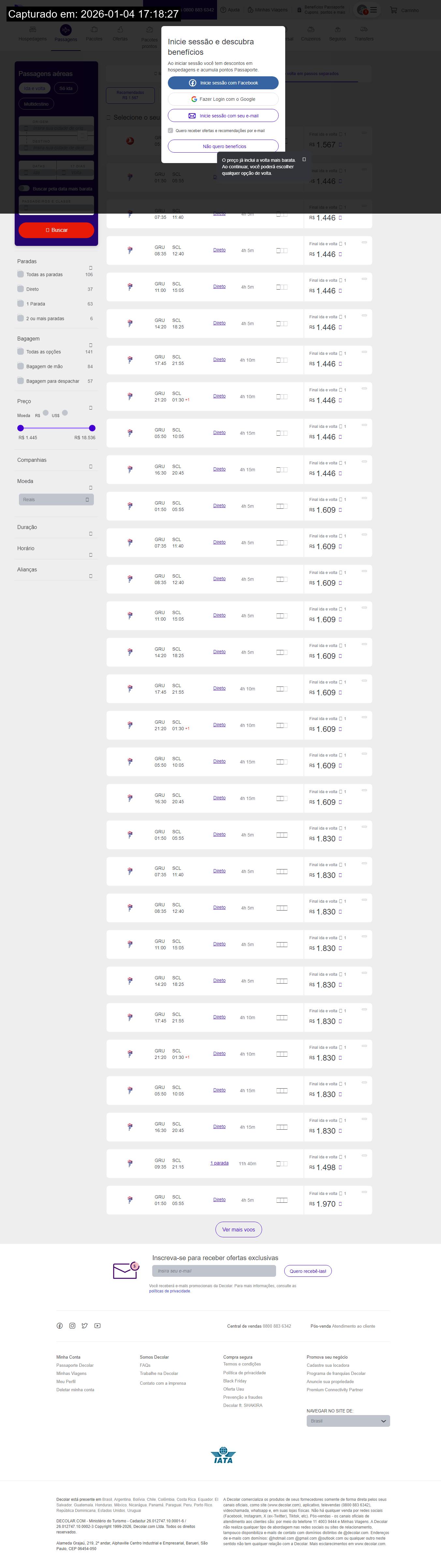Click the Facebook icon in footer
The width and height of the screenshot is (441, 1568).
[60, 1326]
